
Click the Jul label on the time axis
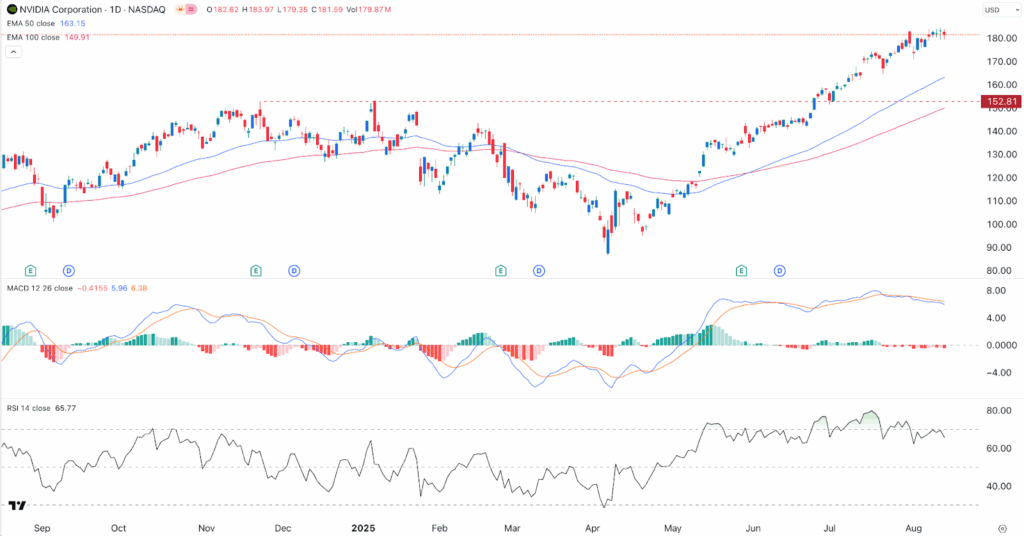pyautogui.click(x=829, y=528)
